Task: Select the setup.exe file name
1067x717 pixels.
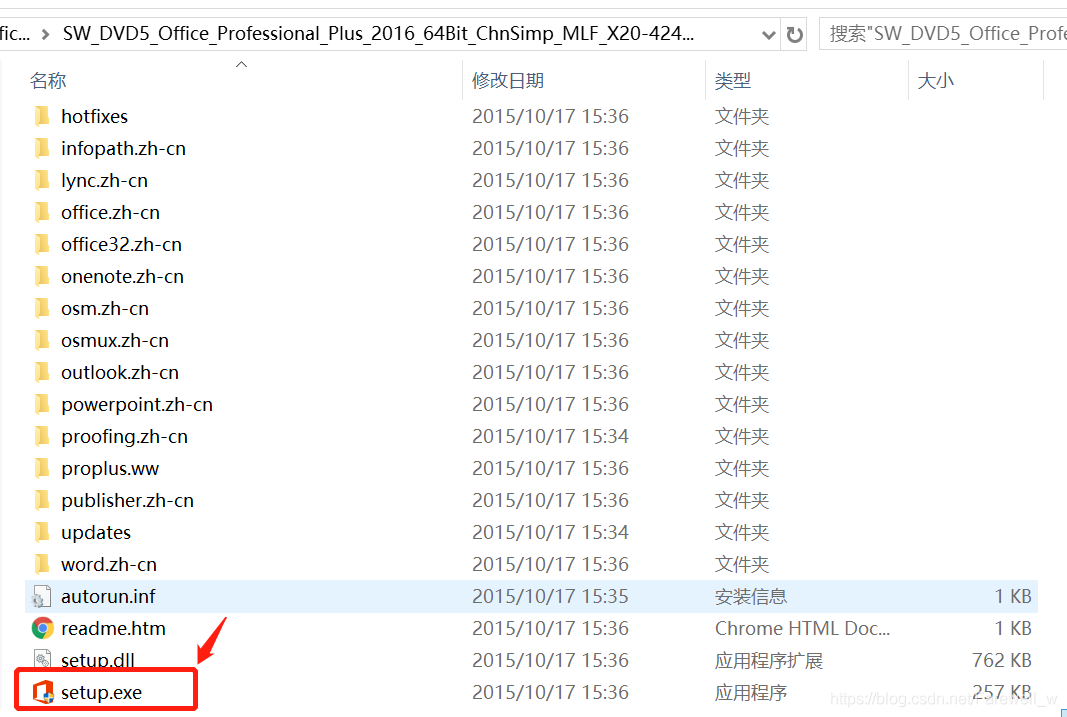Action: [x=101, y=693]
